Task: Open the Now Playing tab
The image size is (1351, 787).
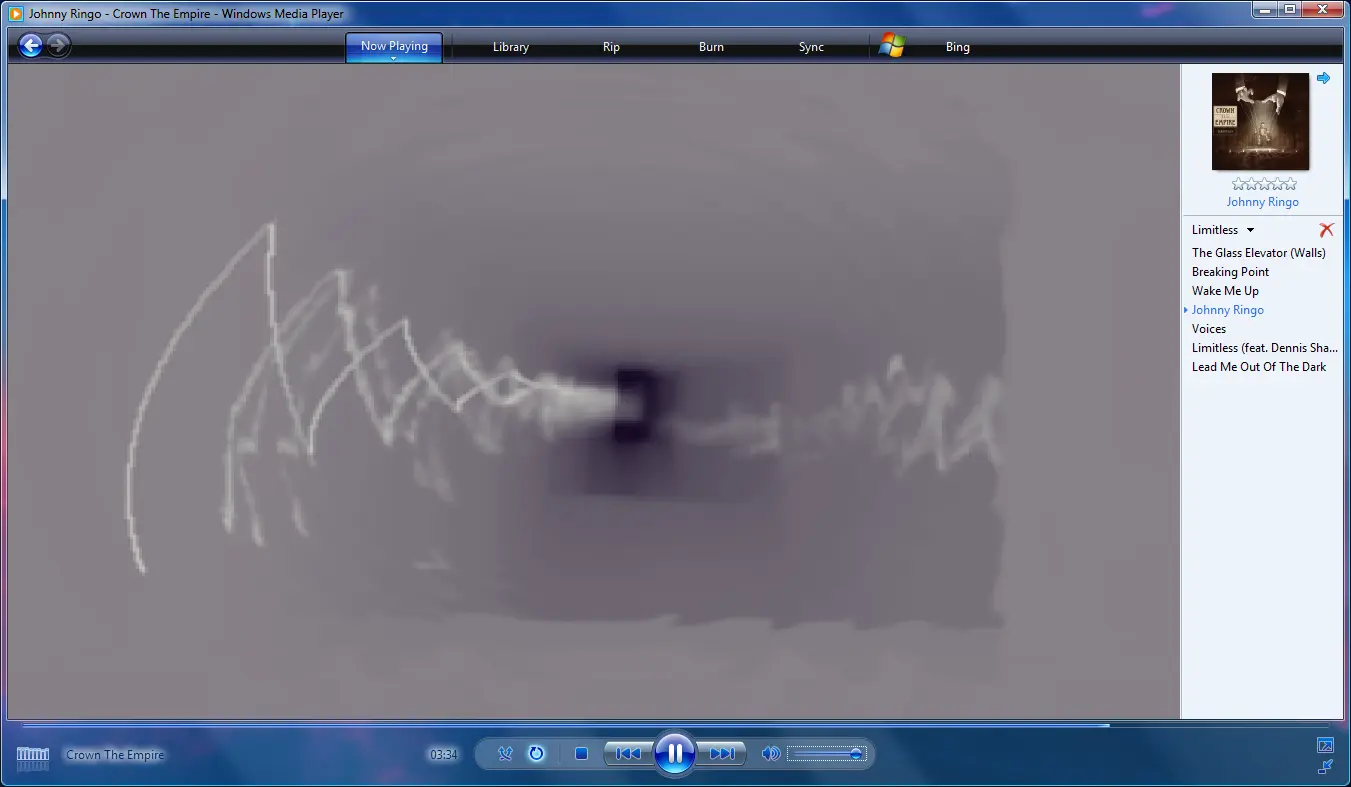Action: pyautogui.click(x=394, y=47)
